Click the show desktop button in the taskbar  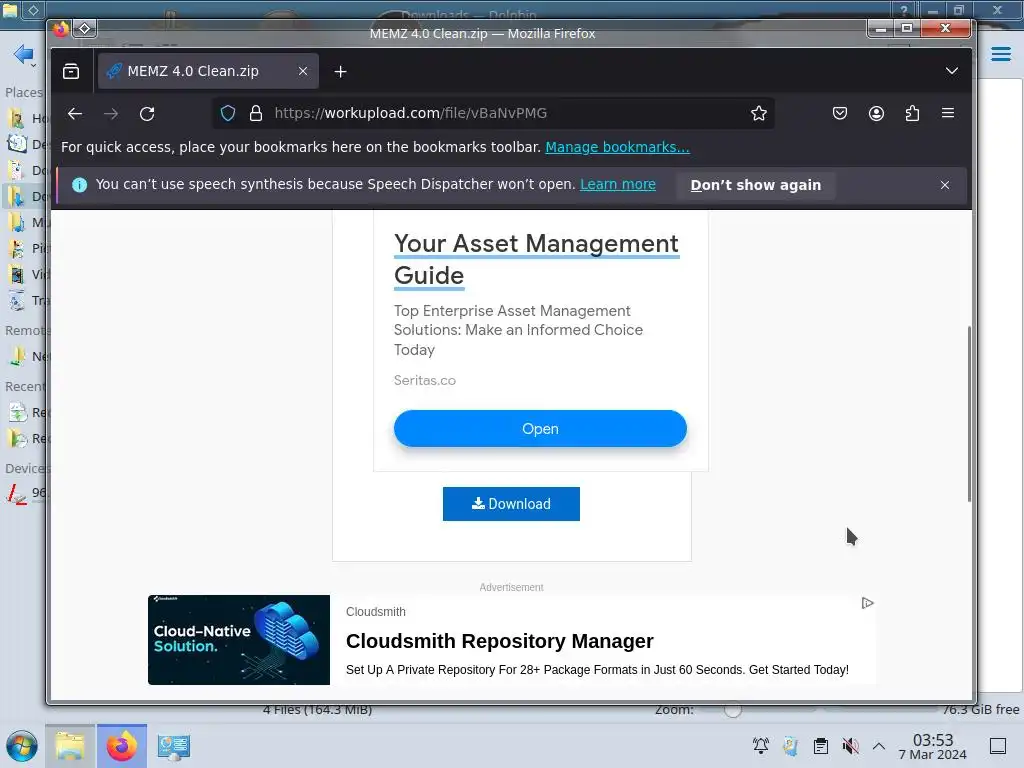click(x=998, y=746)
